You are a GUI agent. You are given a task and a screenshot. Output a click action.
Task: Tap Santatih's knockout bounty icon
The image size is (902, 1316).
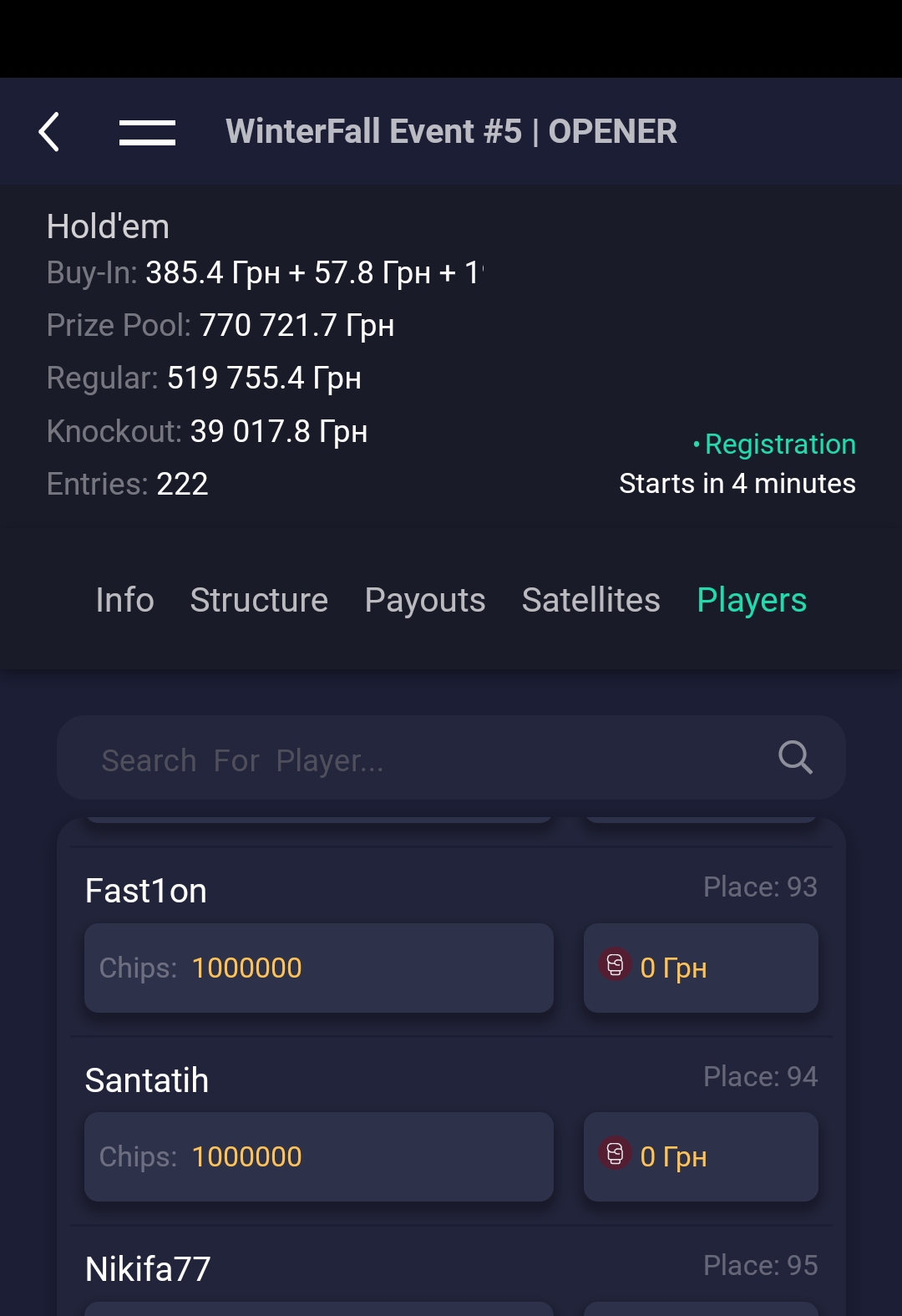pyautogui.click(x=615, y=1154)
